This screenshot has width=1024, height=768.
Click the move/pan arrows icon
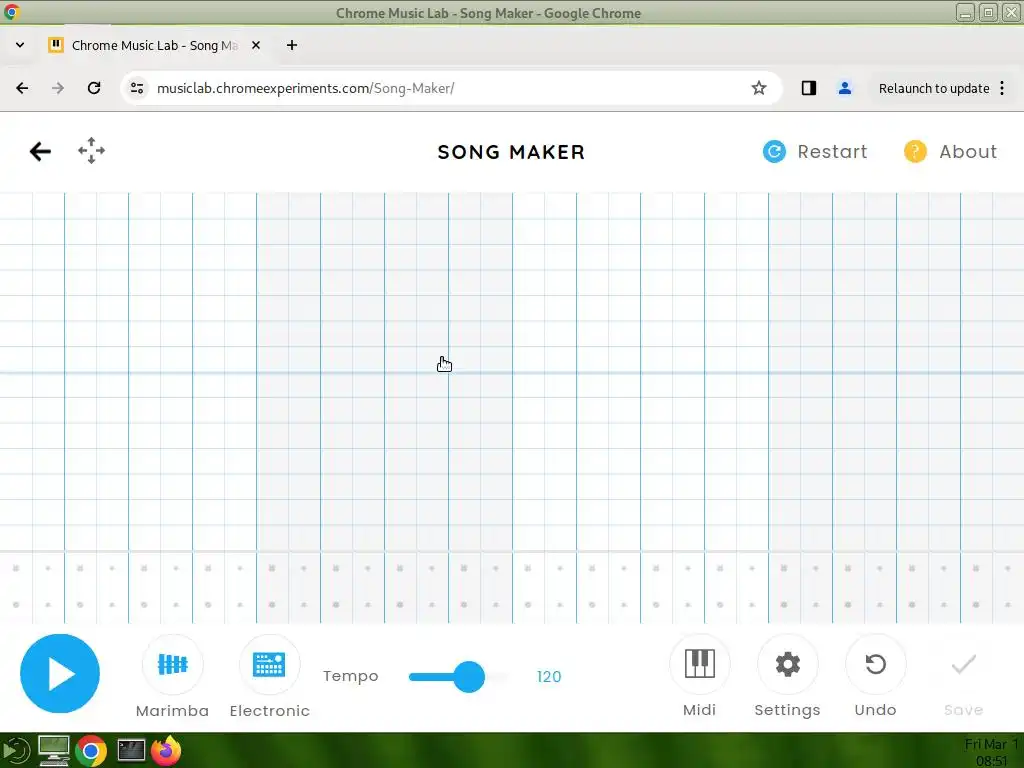(91, 151)
